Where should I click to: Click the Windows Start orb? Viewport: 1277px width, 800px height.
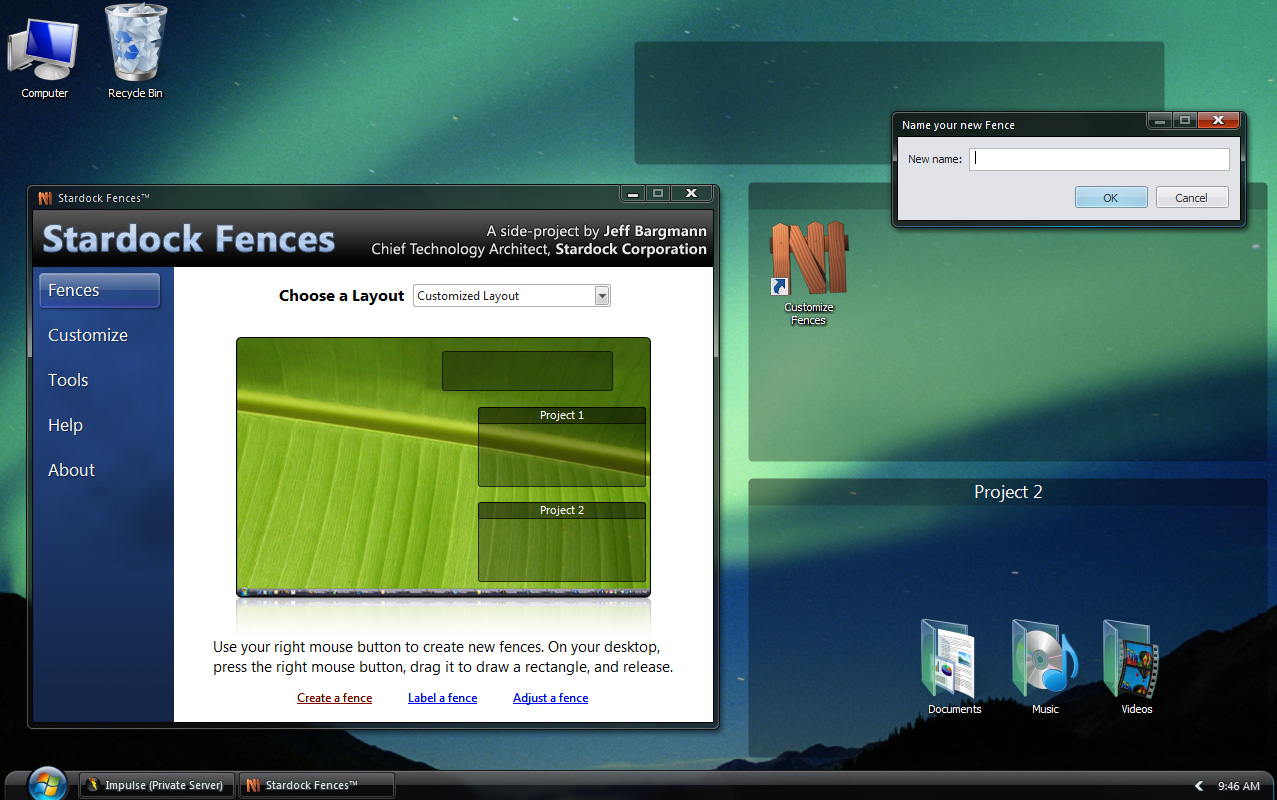[47, 784]
